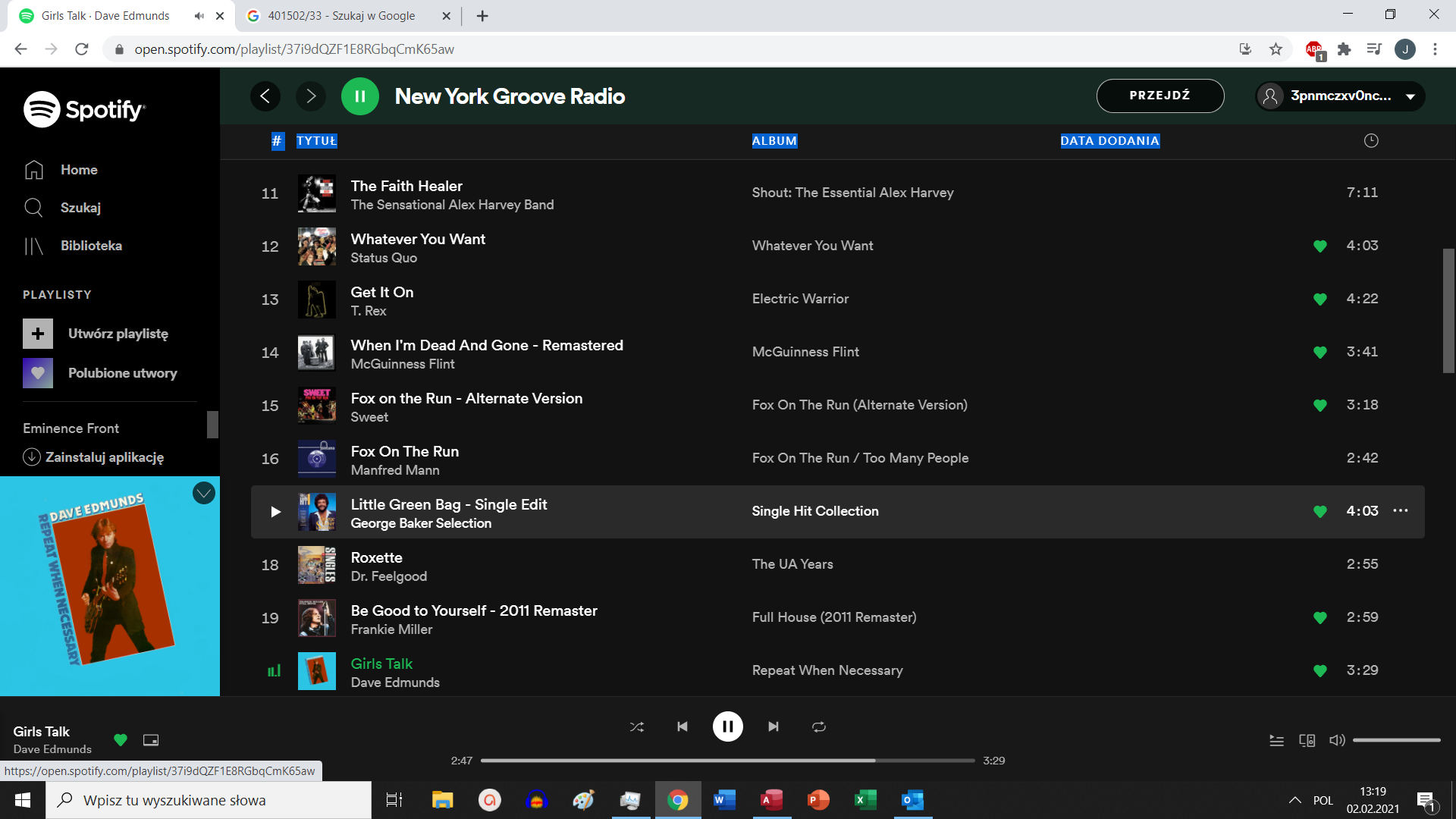The height and width of the screenshot is (819, 1456).
Task: Open Status Quo artist link
Action: pos(384,259)
